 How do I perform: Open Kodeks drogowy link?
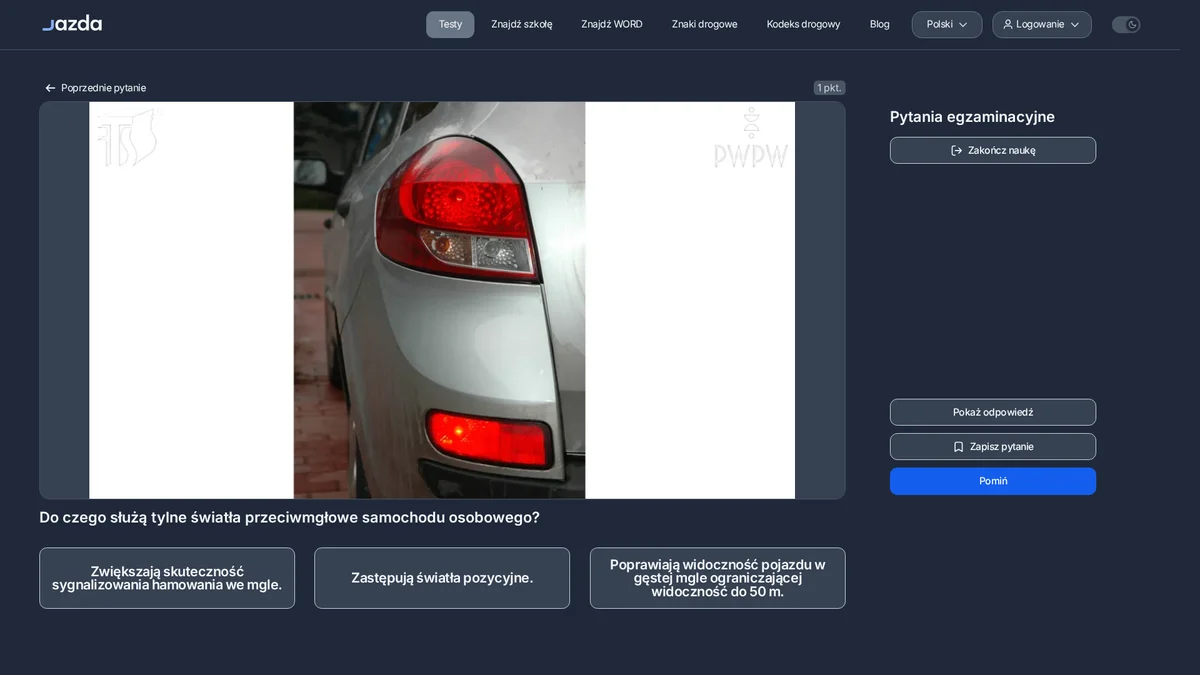click(804, 24)
